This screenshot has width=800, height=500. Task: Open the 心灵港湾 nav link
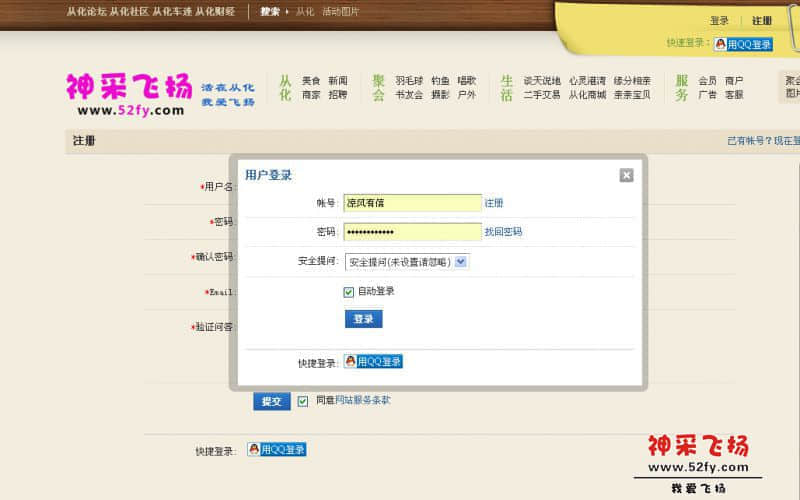coord(587,81)
